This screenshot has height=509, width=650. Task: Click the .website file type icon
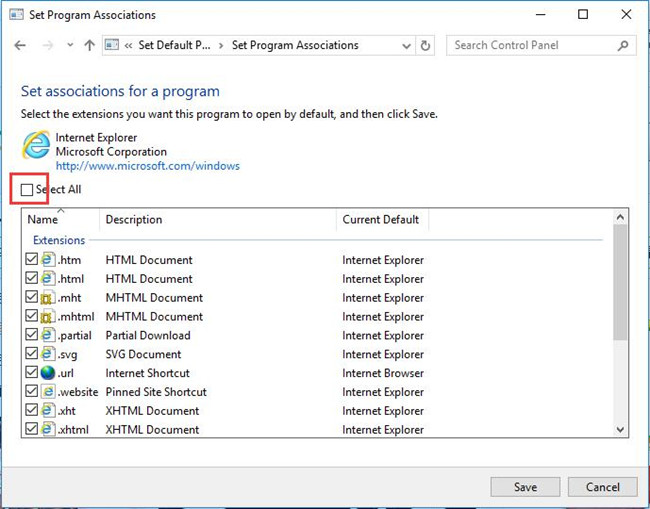48,391
